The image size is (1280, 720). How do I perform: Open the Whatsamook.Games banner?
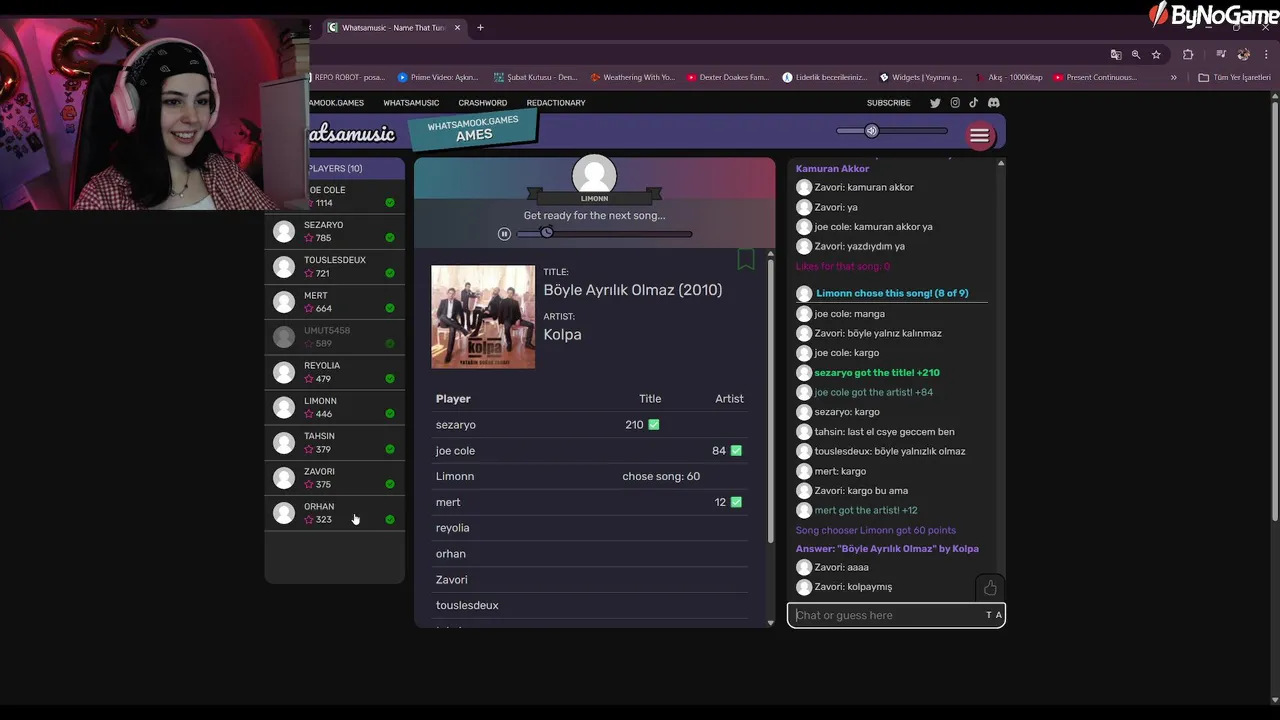(x=473, y=129)
